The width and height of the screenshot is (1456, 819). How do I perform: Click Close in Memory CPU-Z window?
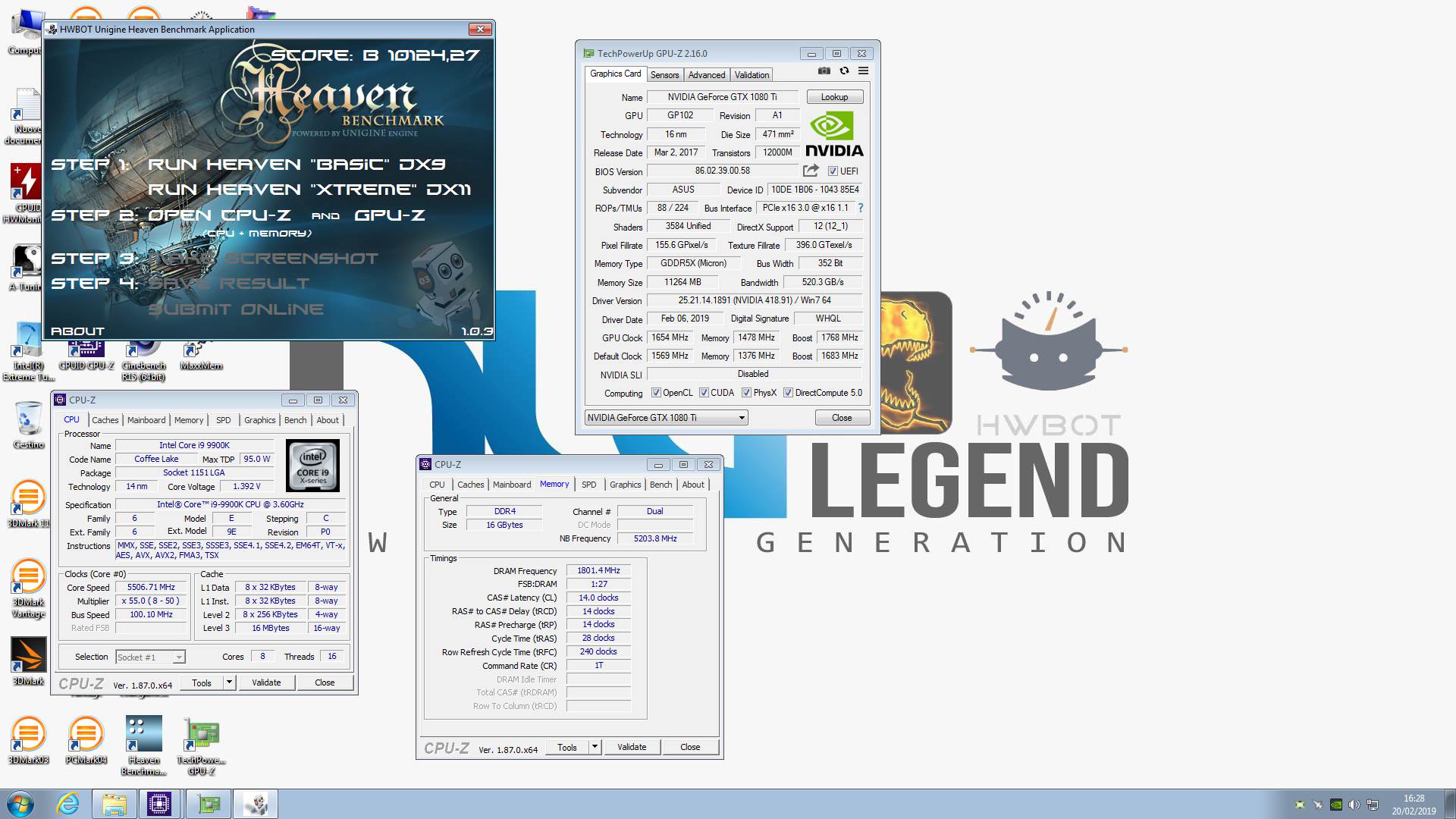pos(690,747)
